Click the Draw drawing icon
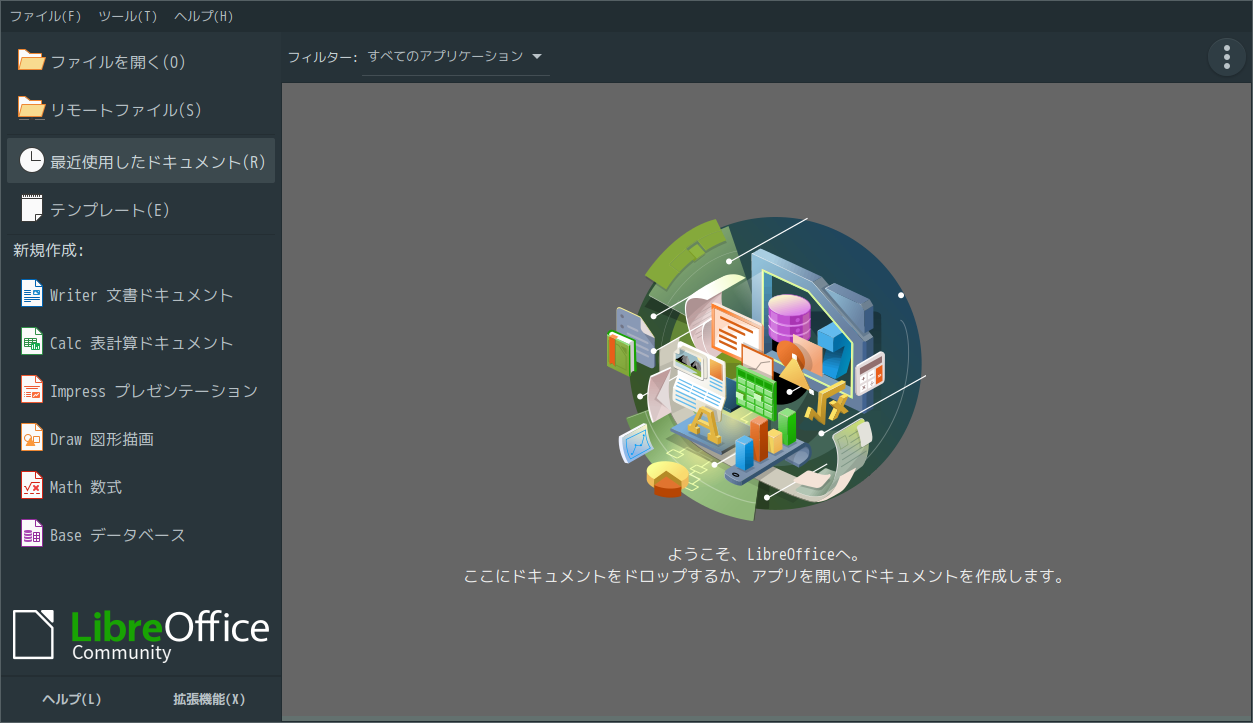Screen dimensions: 1253x723 pos(32,438)
